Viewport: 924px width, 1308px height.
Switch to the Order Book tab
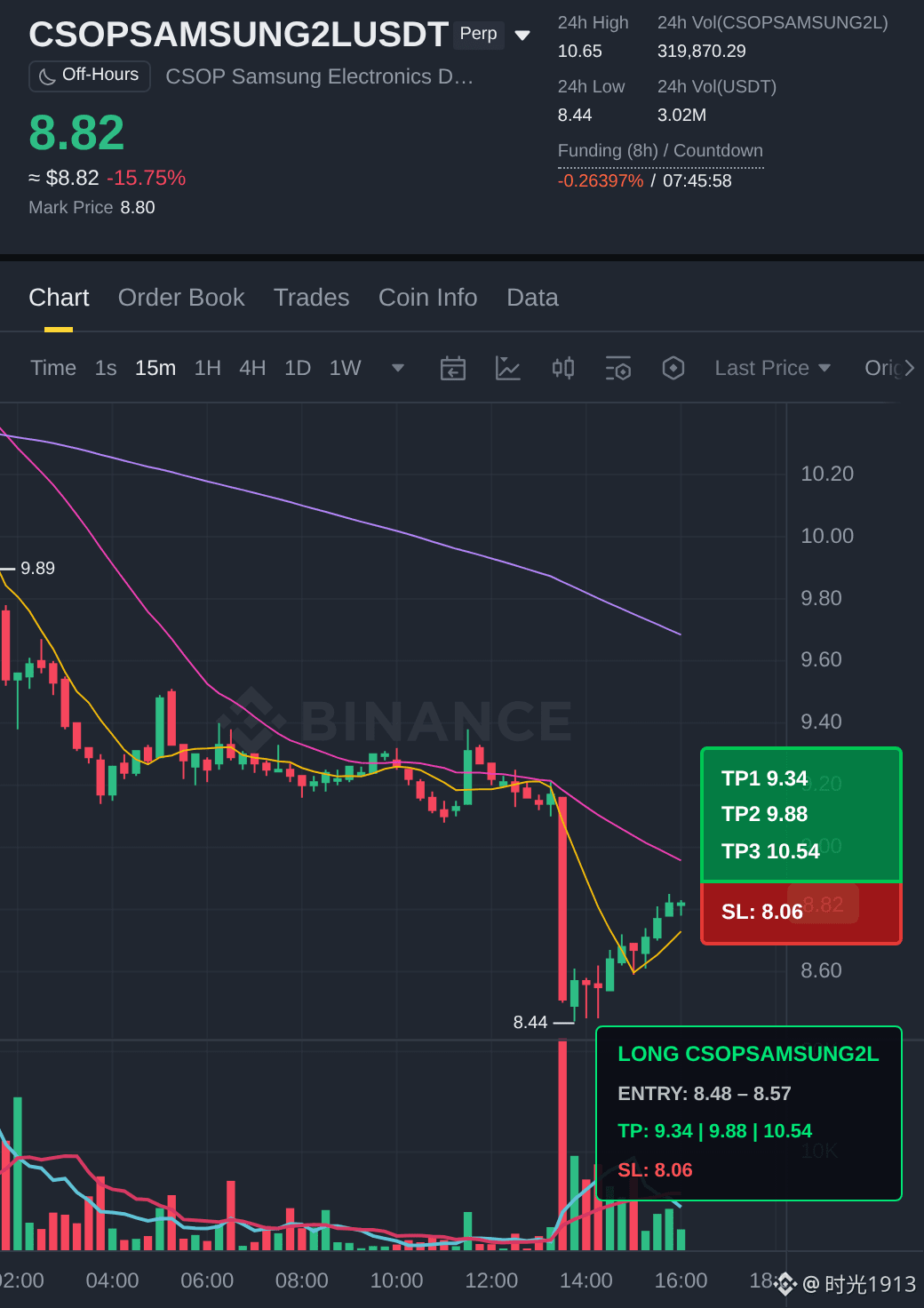[x=181, y=298]
